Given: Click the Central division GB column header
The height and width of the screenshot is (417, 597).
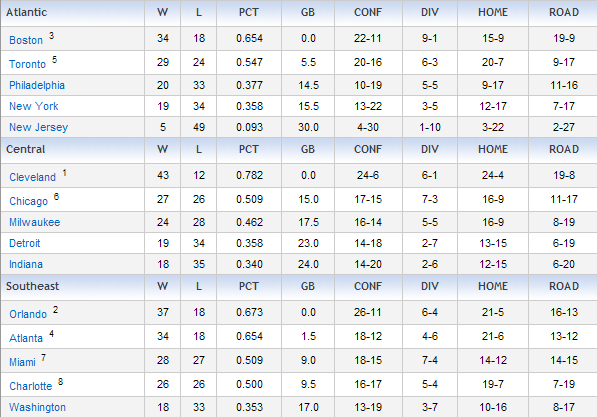Looking at the screenshot, I should click(308, 149).
